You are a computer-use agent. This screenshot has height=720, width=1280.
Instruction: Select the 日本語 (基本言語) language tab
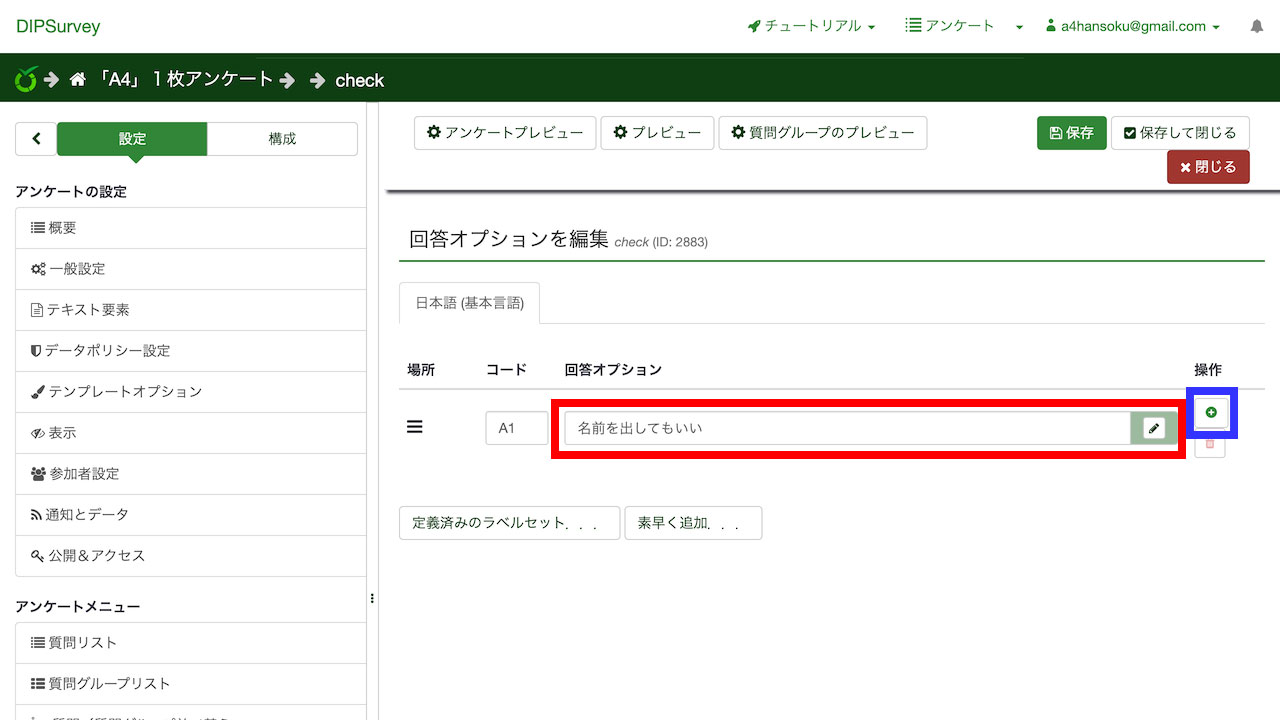(469, 303)
